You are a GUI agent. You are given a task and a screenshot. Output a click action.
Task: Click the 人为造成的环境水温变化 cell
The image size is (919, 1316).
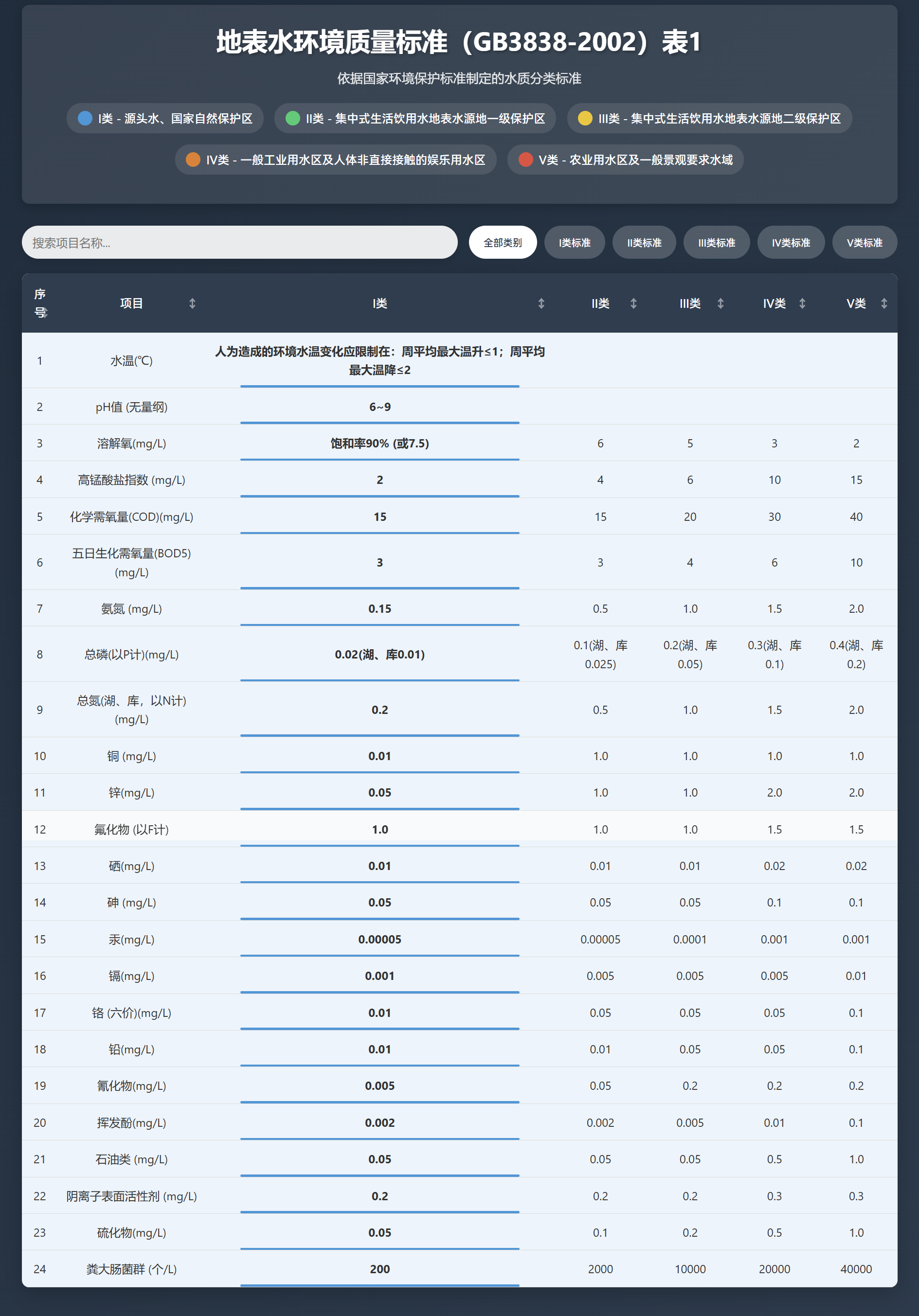tap(379, 360)
